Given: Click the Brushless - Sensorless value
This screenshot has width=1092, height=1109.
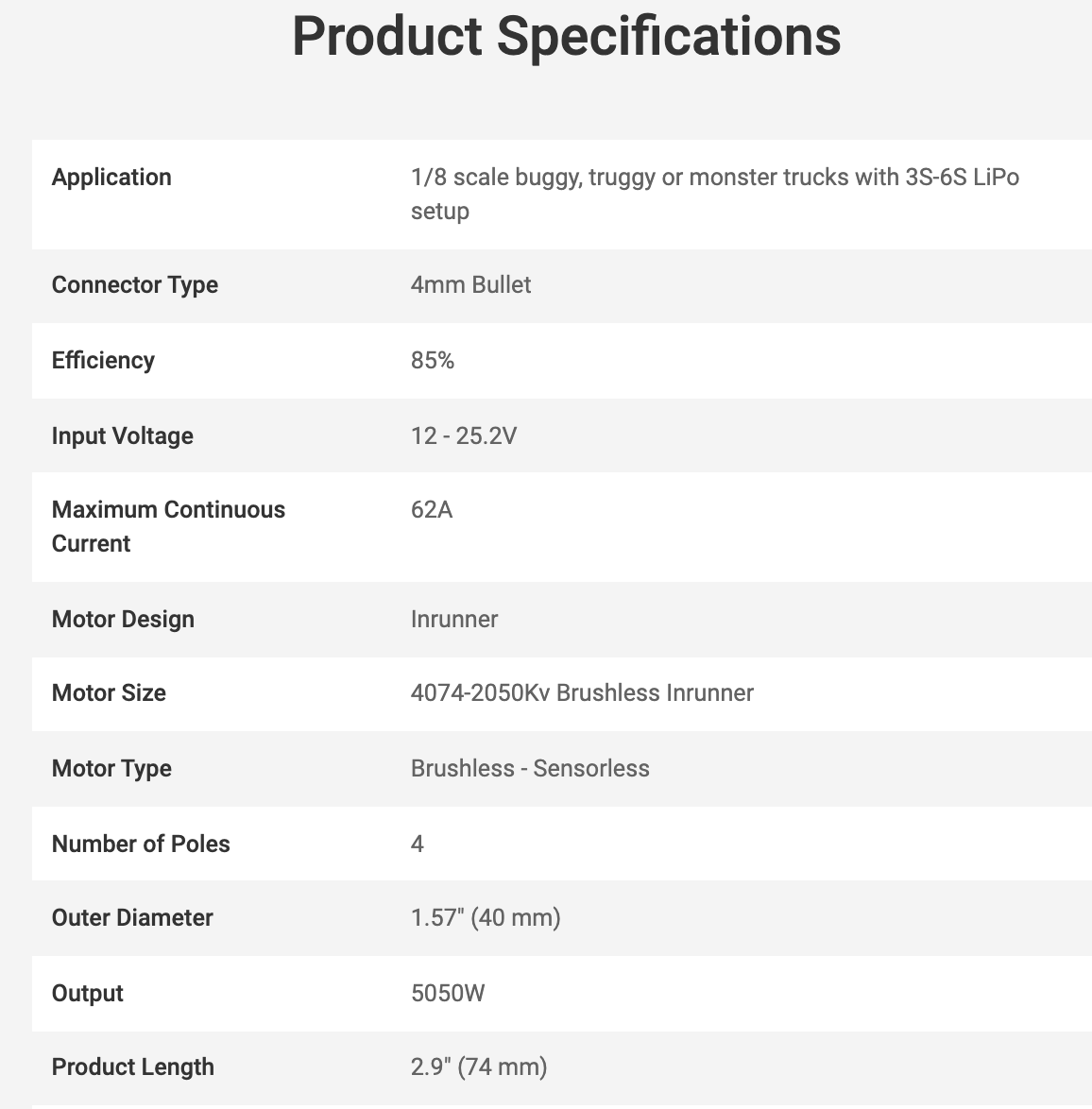Looking at the screenshot, I should coord(530,769).
